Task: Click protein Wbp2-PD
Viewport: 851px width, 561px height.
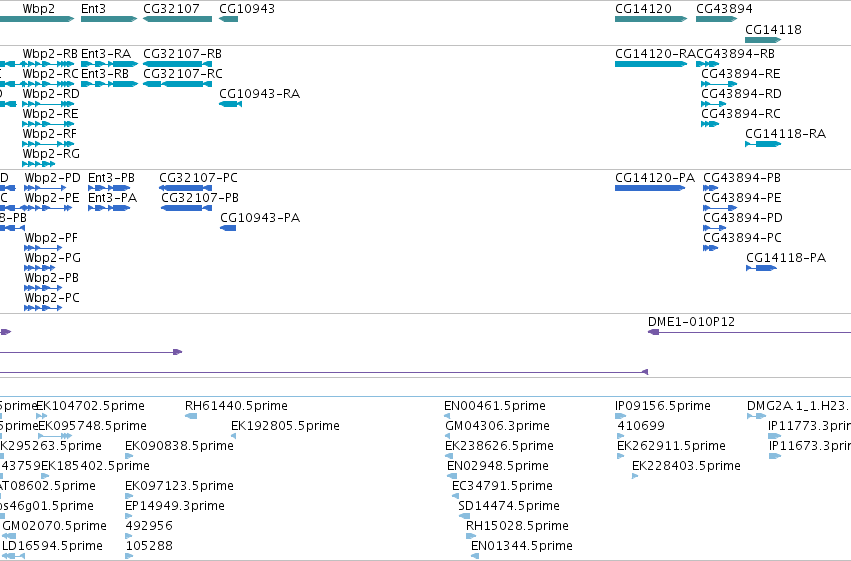Action: point(45,188)
